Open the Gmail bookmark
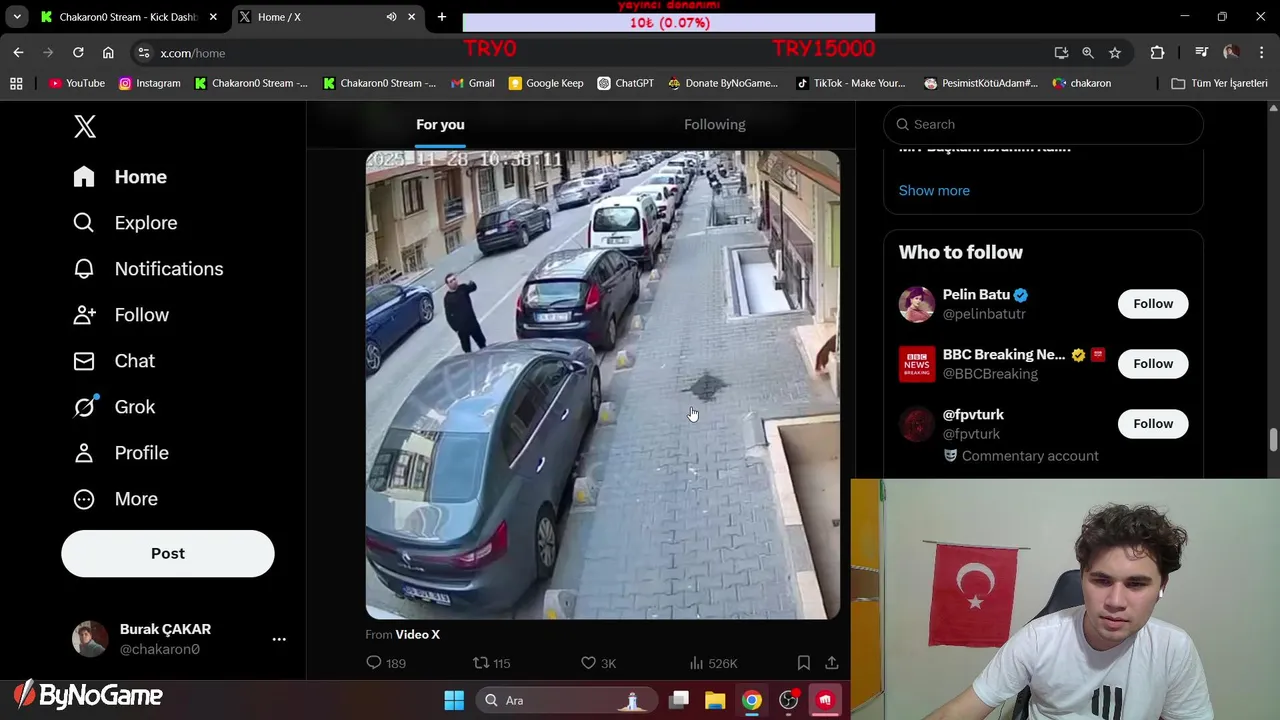 click(473, 83)
